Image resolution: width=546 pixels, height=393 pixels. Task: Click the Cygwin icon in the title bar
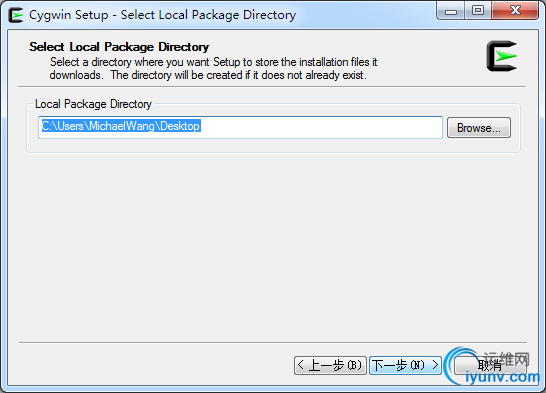(15, 15)
